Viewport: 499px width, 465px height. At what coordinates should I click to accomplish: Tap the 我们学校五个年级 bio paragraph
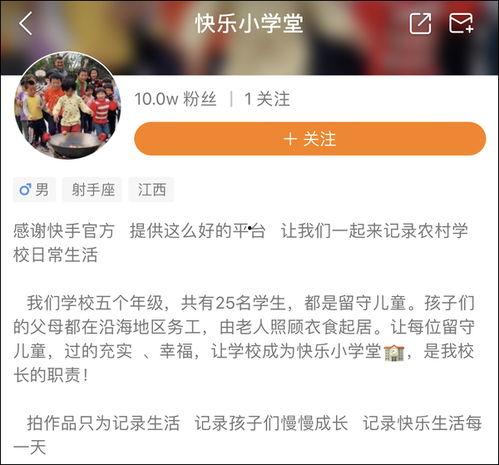coord(244,339)
